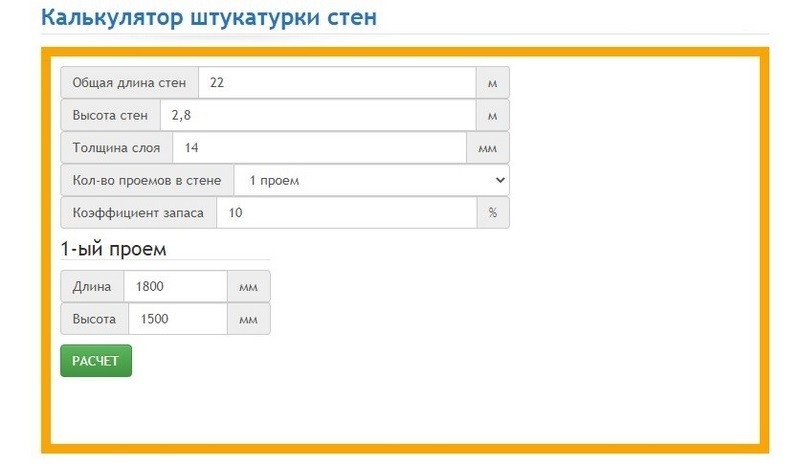Click the 'Кол-во проемов в стене' label
This screenshot has height=466, width=800.
[x=147, y=180]
